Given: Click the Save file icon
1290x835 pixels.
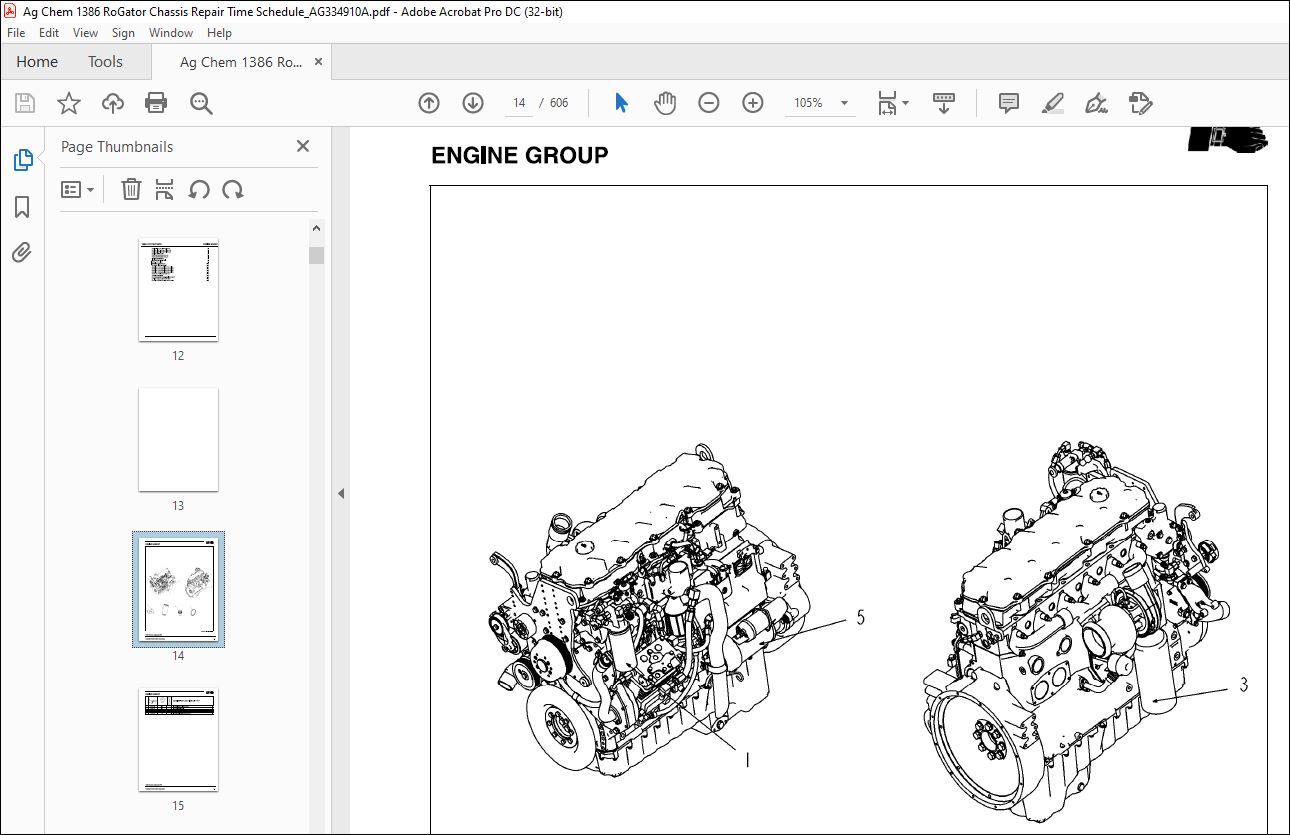Looking at the screenshot, I should pos(25,103).
